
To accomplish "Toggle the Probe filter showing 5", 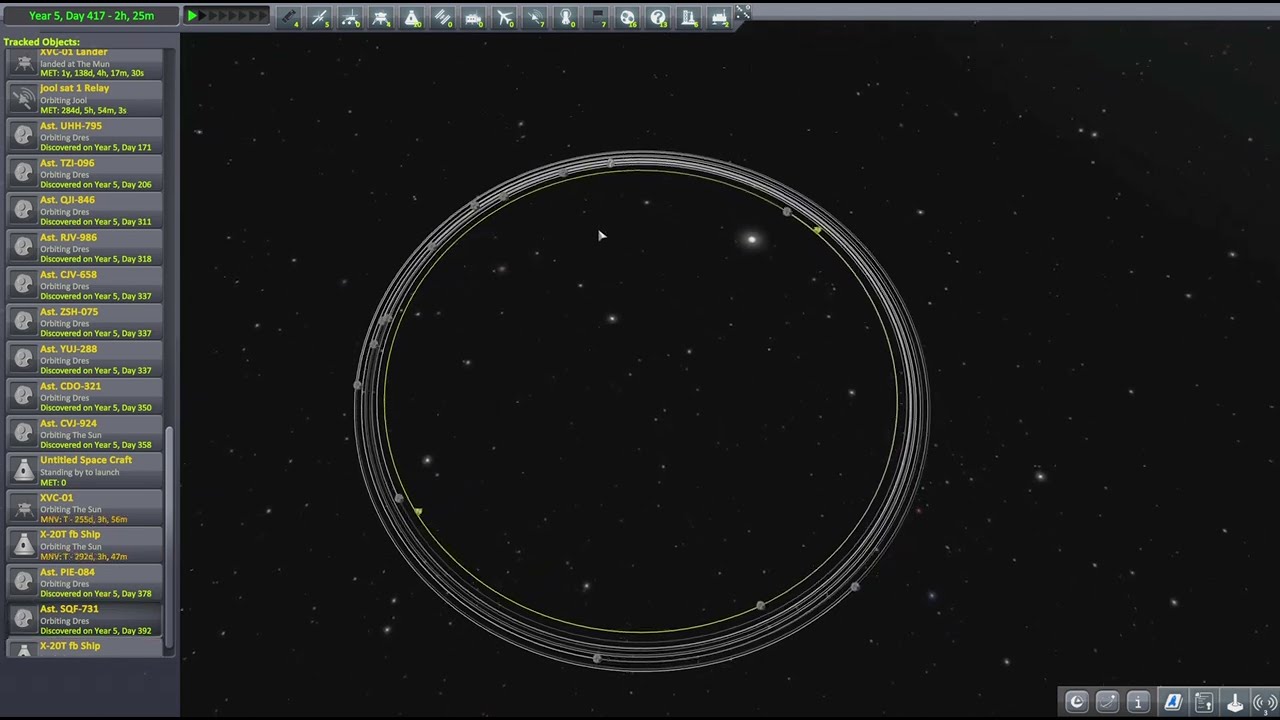I will (x=320, y=17).
